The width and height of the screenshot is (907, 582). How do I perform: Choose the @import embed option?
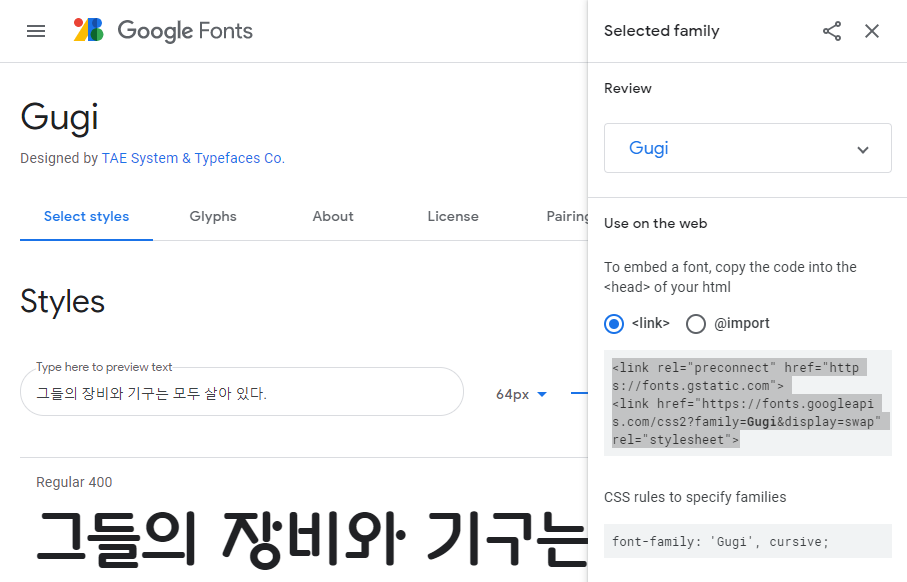click(x=696, y=323)
